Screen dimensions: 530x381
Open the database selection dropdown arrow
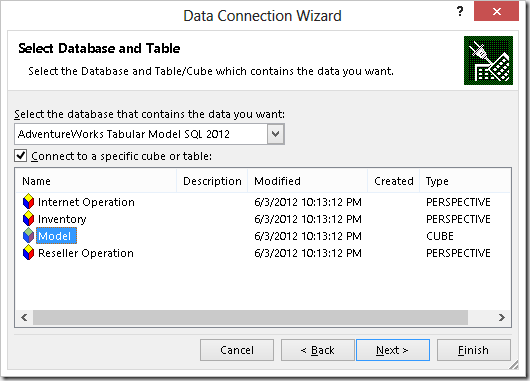click(275, 134)
